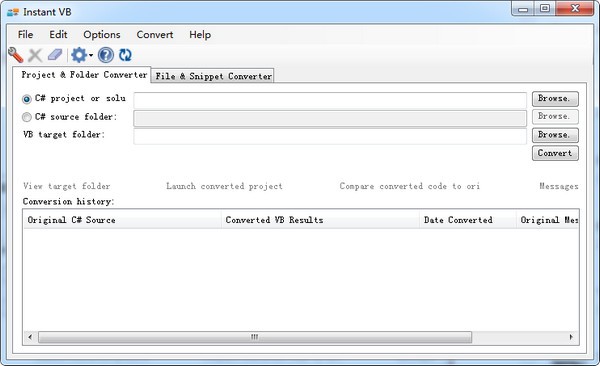Open the Convert menu
Screen dimensions: 600x366
click(x=155, y=34)
